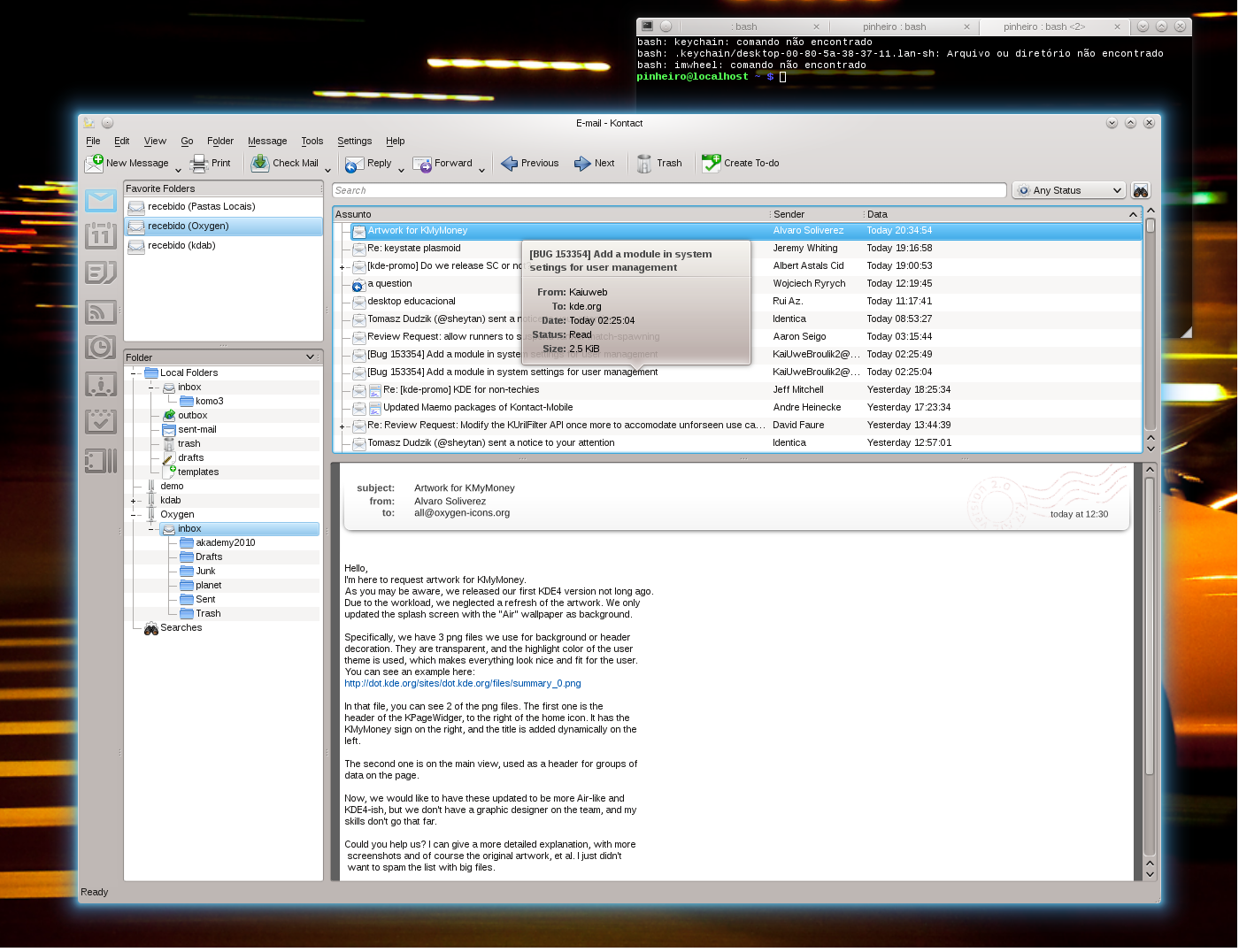Screen dimensions: 1239x952
Task: Collapse the Local Folders tree node
Action: click(134, 373)
